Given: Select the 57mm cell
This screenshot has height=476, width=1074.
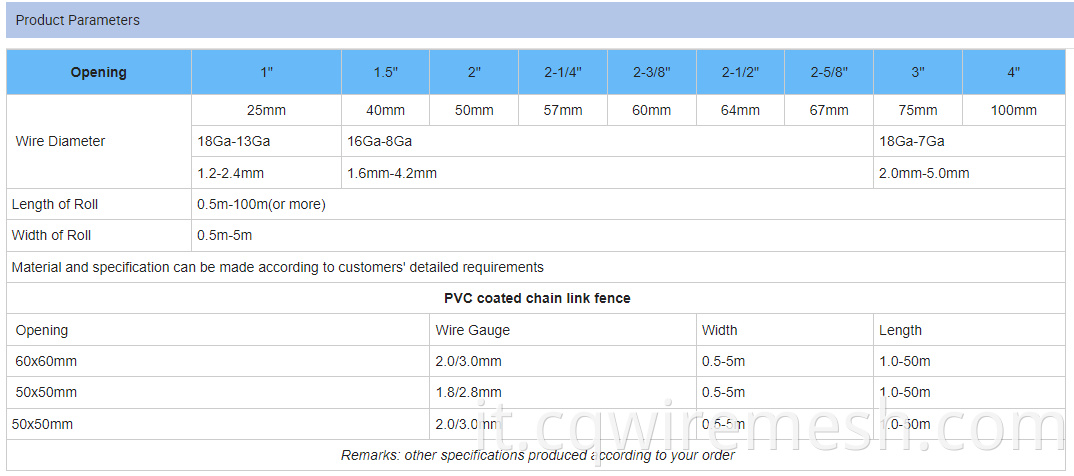Looking at the screenshot, I should click(563, 110).
